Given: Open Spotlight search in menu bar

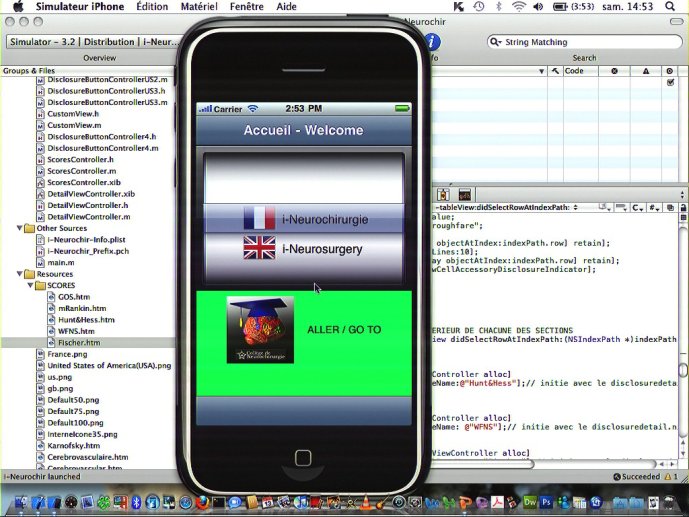Looking at the screenshot, I should [670, 6].
